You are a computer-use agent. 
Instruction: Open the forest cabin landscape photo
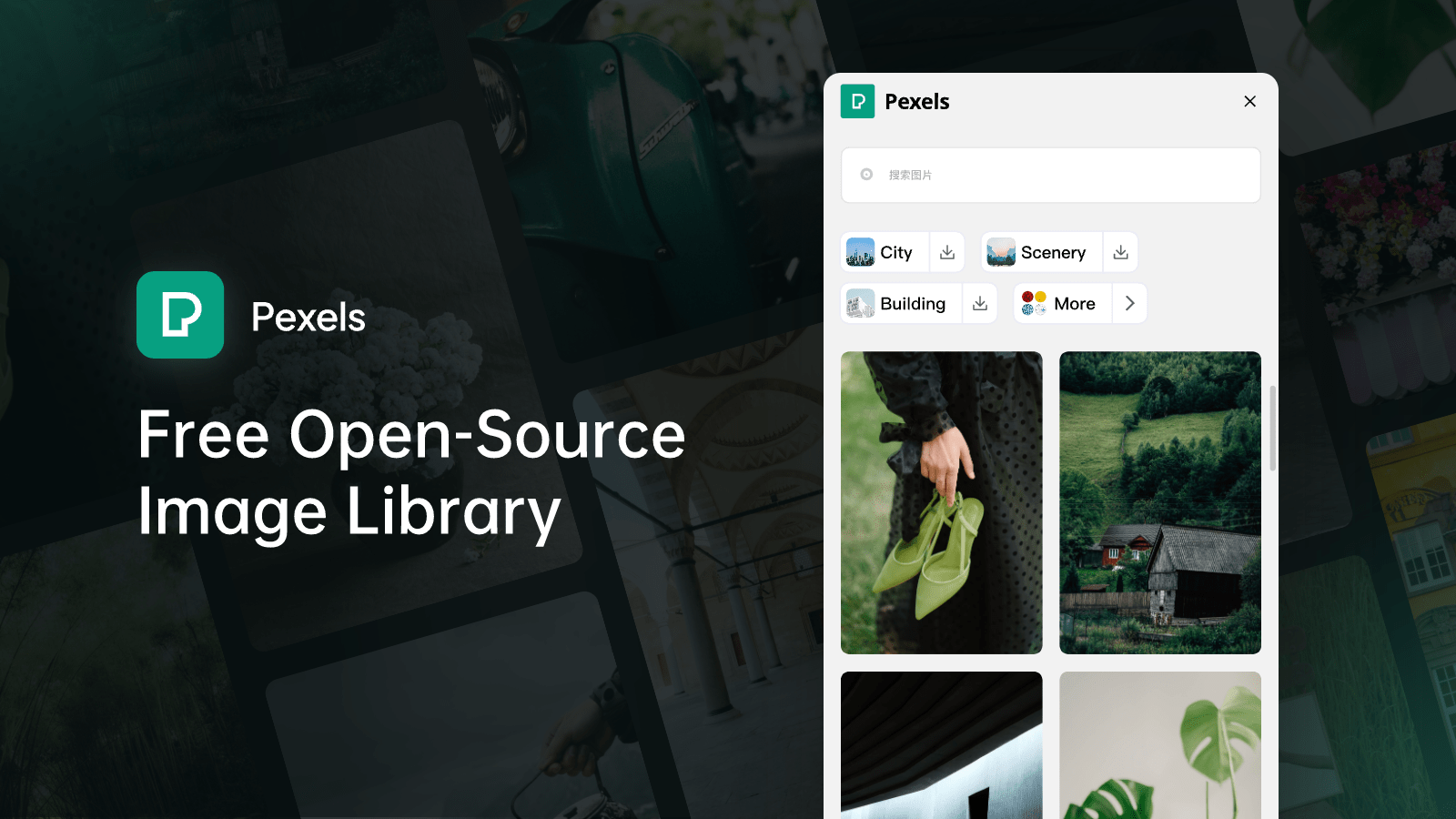point(1160,502)
